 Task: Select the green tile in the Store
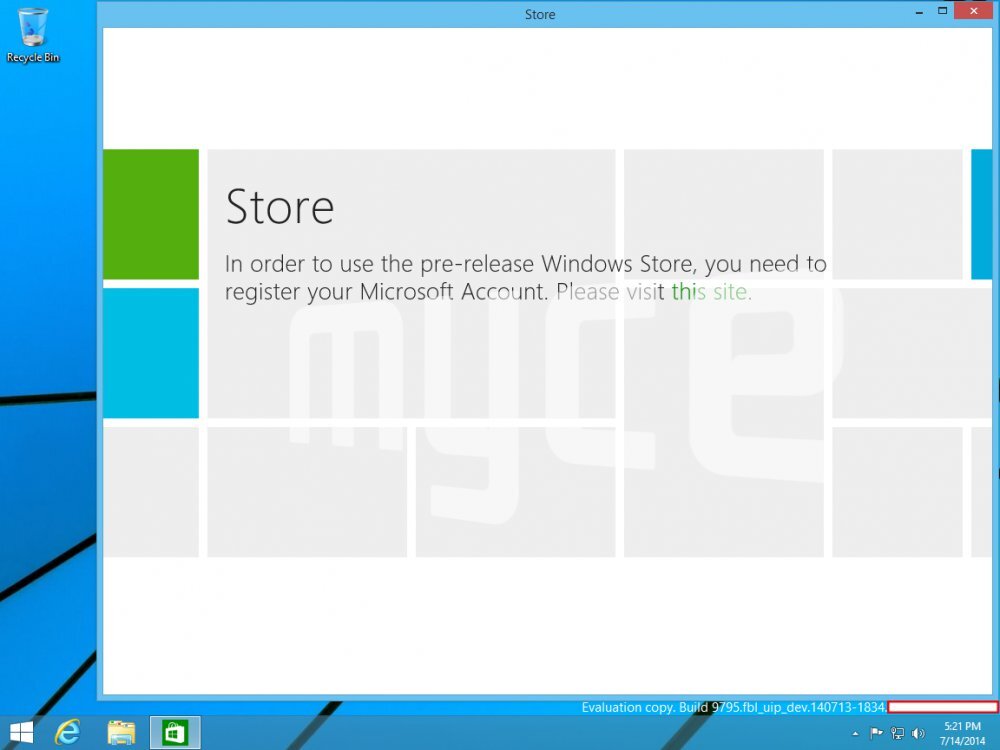point(150,214)
